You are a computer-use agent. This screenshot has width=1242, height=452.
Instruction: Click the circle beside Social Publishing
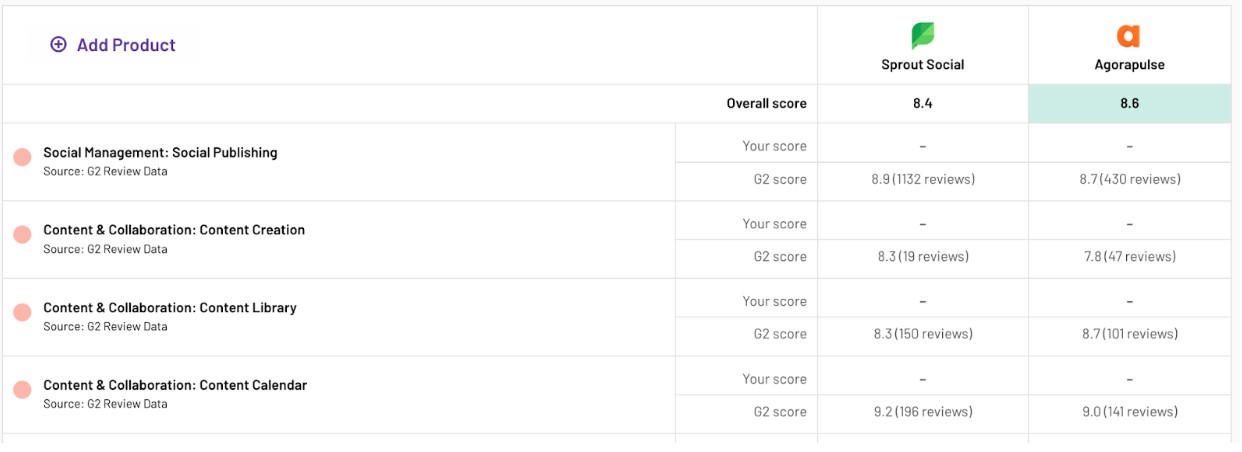22,158
